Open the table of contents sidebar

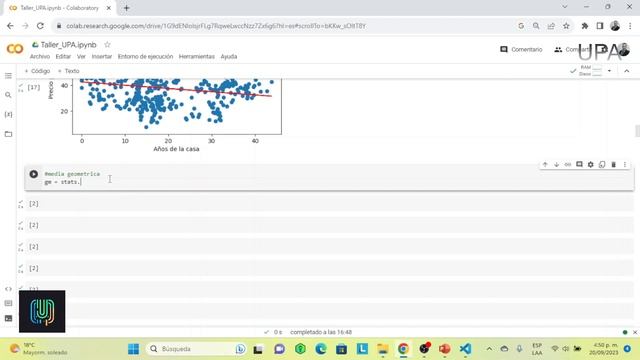tap(8, 76)
